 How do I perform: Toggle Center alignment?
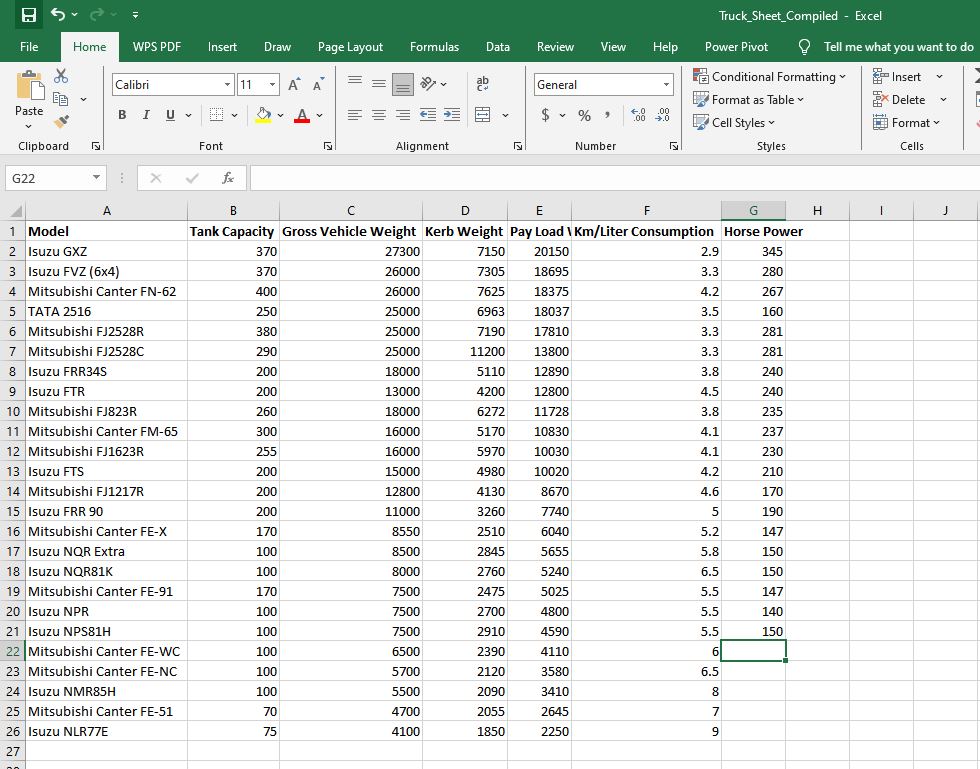point(379,115)
